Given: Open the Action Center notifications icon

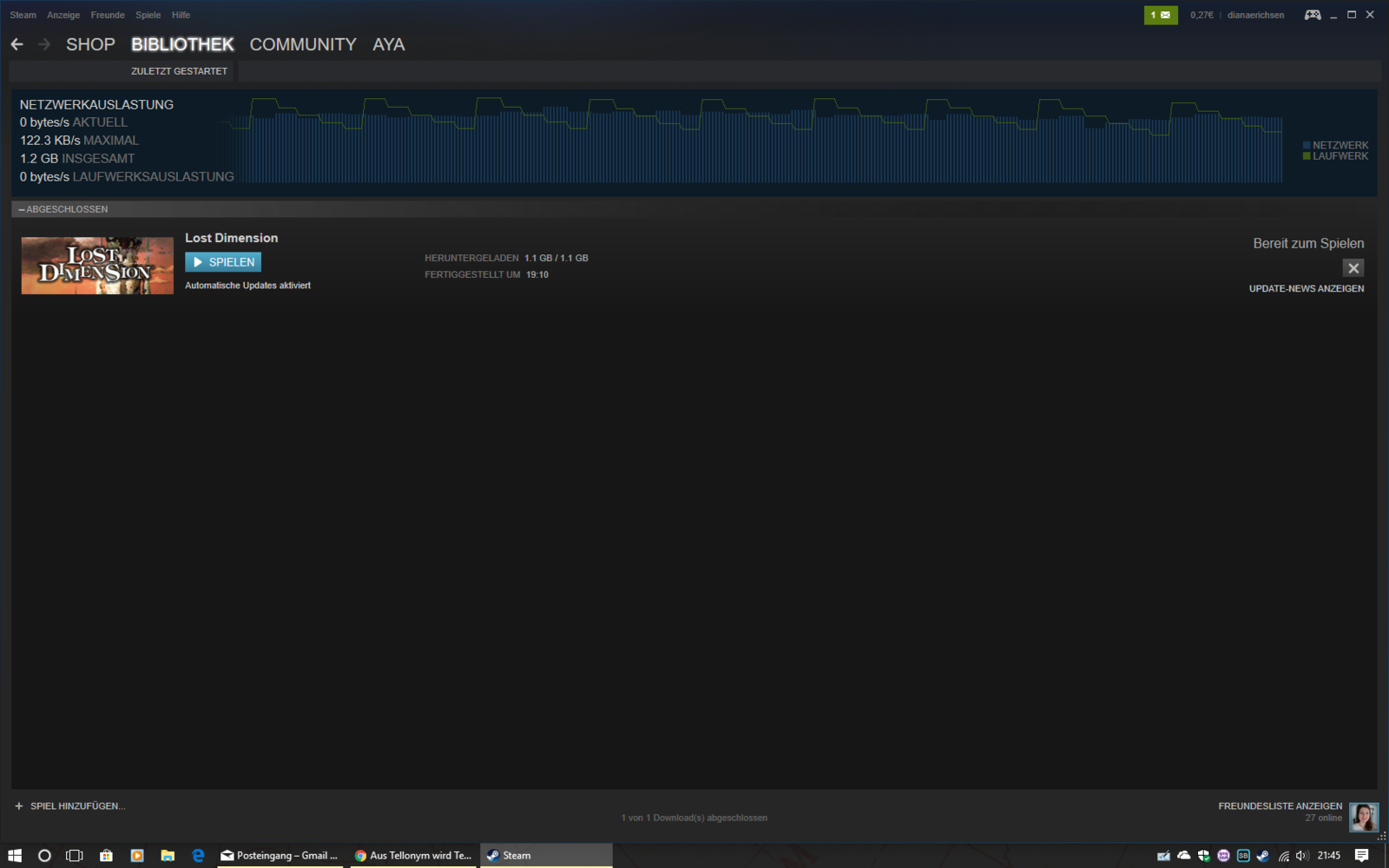Looking at the screenshot, I should [x=1362, y=856].
